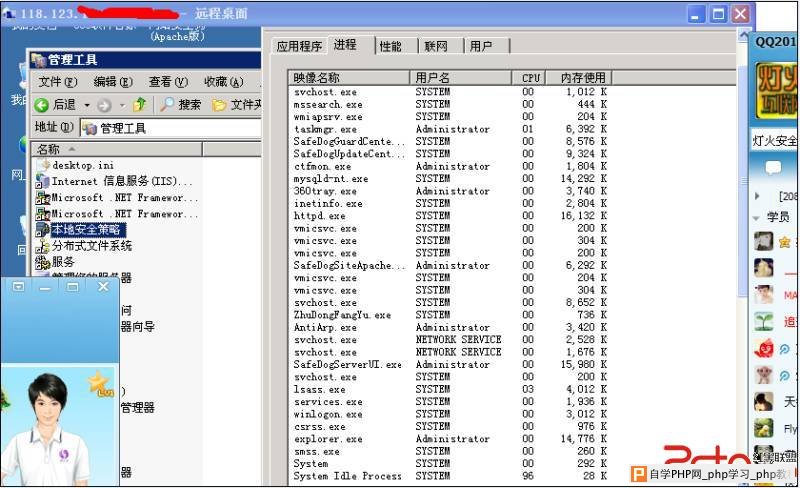Select the 服务 shortcut icon
Image resolution: width=800 pixels, height=488 pixels.
tap(42, 262)
